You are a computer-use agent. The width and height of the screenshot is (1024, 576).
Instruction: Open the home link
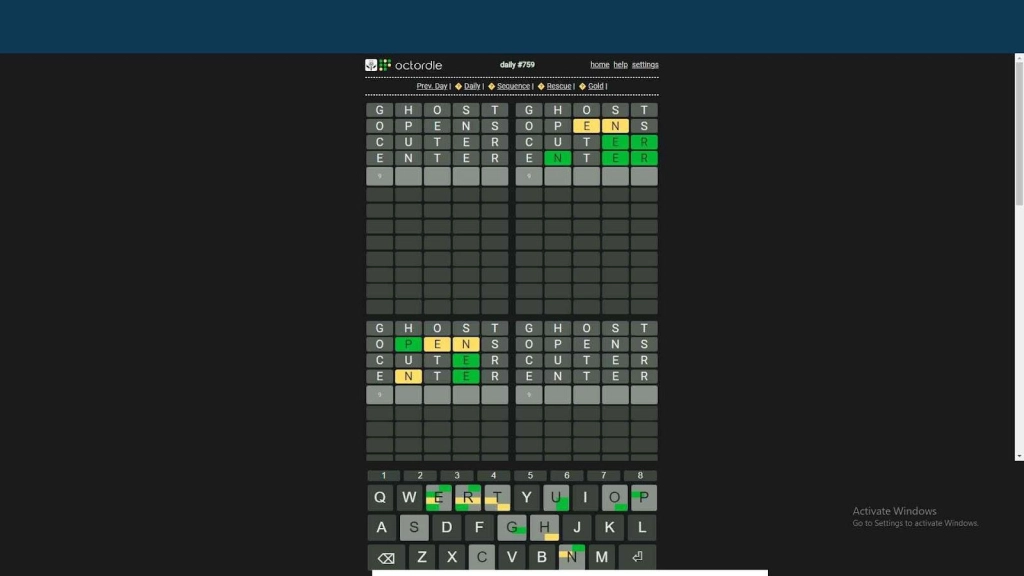[599, 65]
